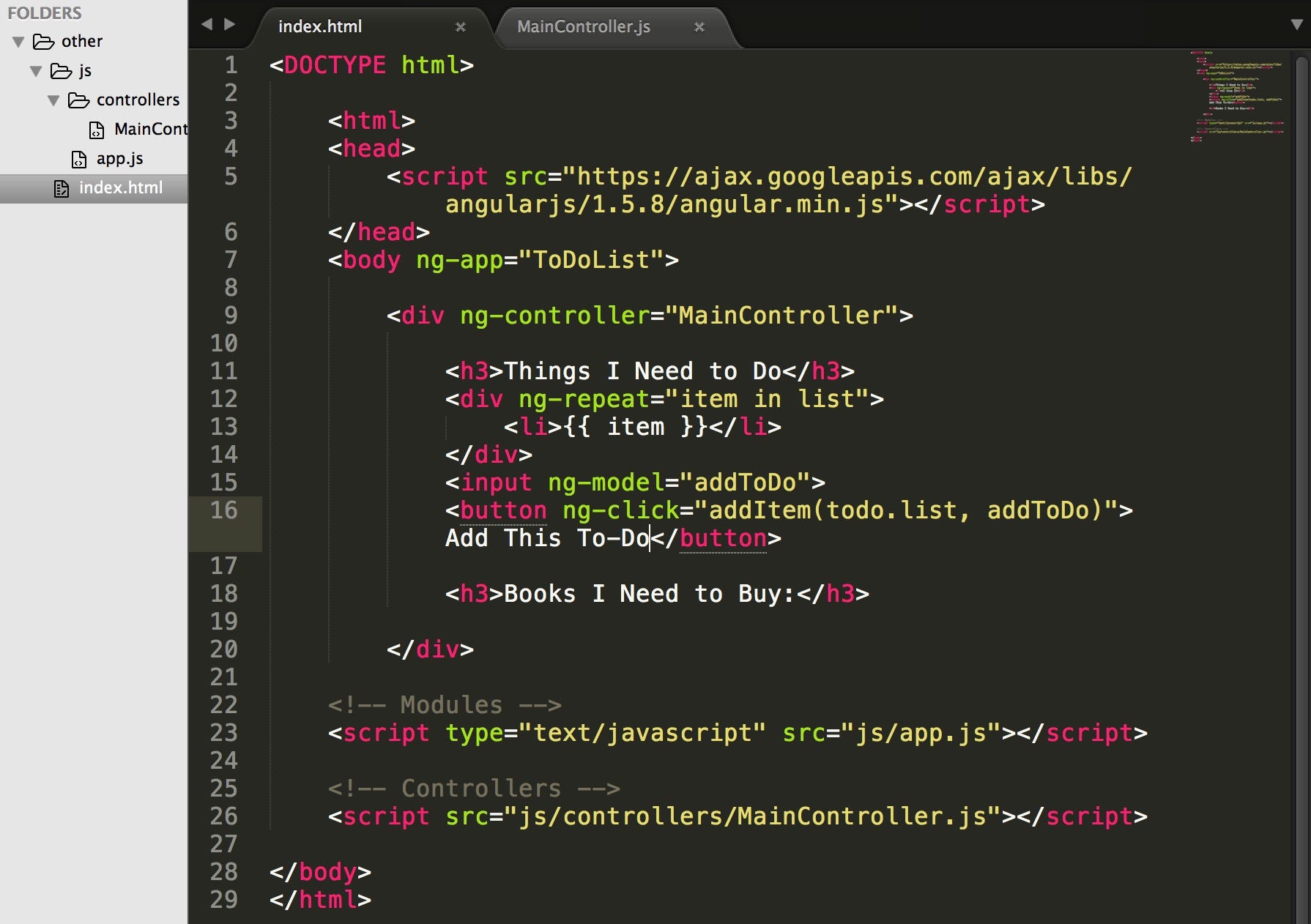This screenshot has height=924, width=1311.
Task: Click the index.html file icon in sidebar
Action: [61, 188]
